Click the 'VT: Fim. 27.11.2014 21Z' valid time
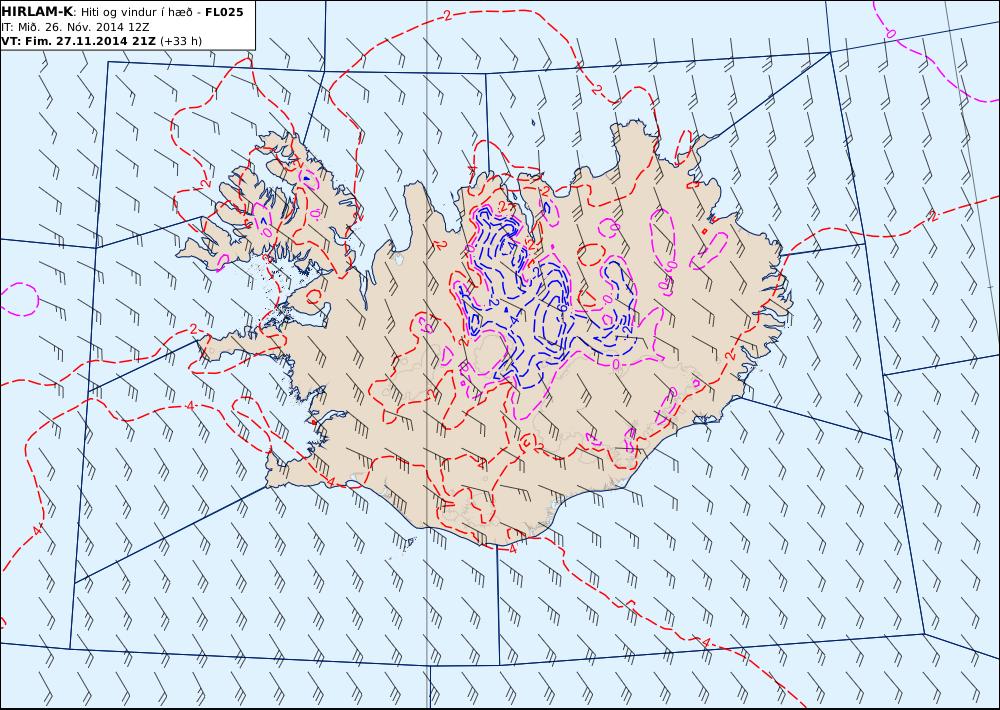This screenshot has width=1000, height=710. [78, 41]
